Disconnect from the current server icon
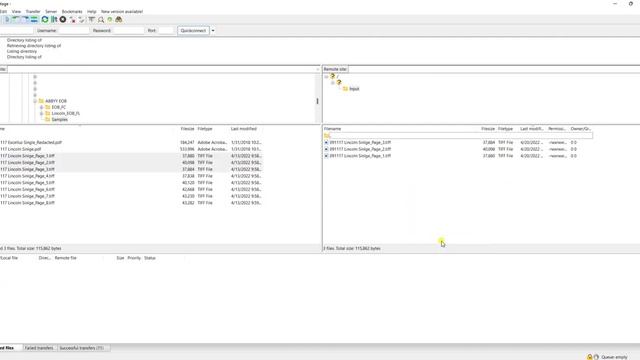Screen dimensions: 640x360 pyautogui.click(x=73, y=20)
